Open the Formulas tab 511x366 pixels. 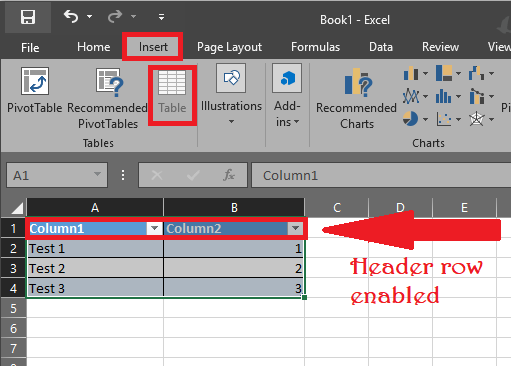(x=315, y=47)
